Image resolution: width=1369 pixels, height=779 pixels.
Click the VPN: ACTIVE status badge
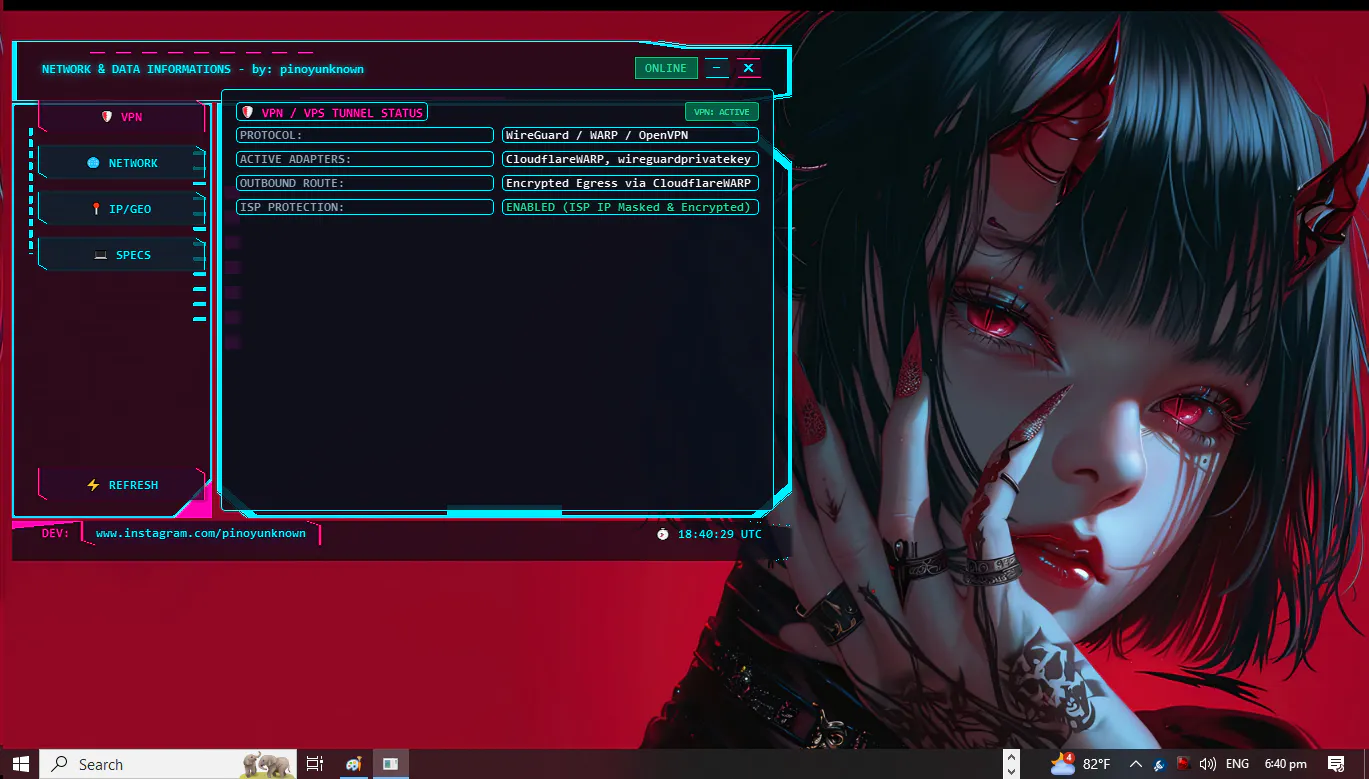click(721, 112)
